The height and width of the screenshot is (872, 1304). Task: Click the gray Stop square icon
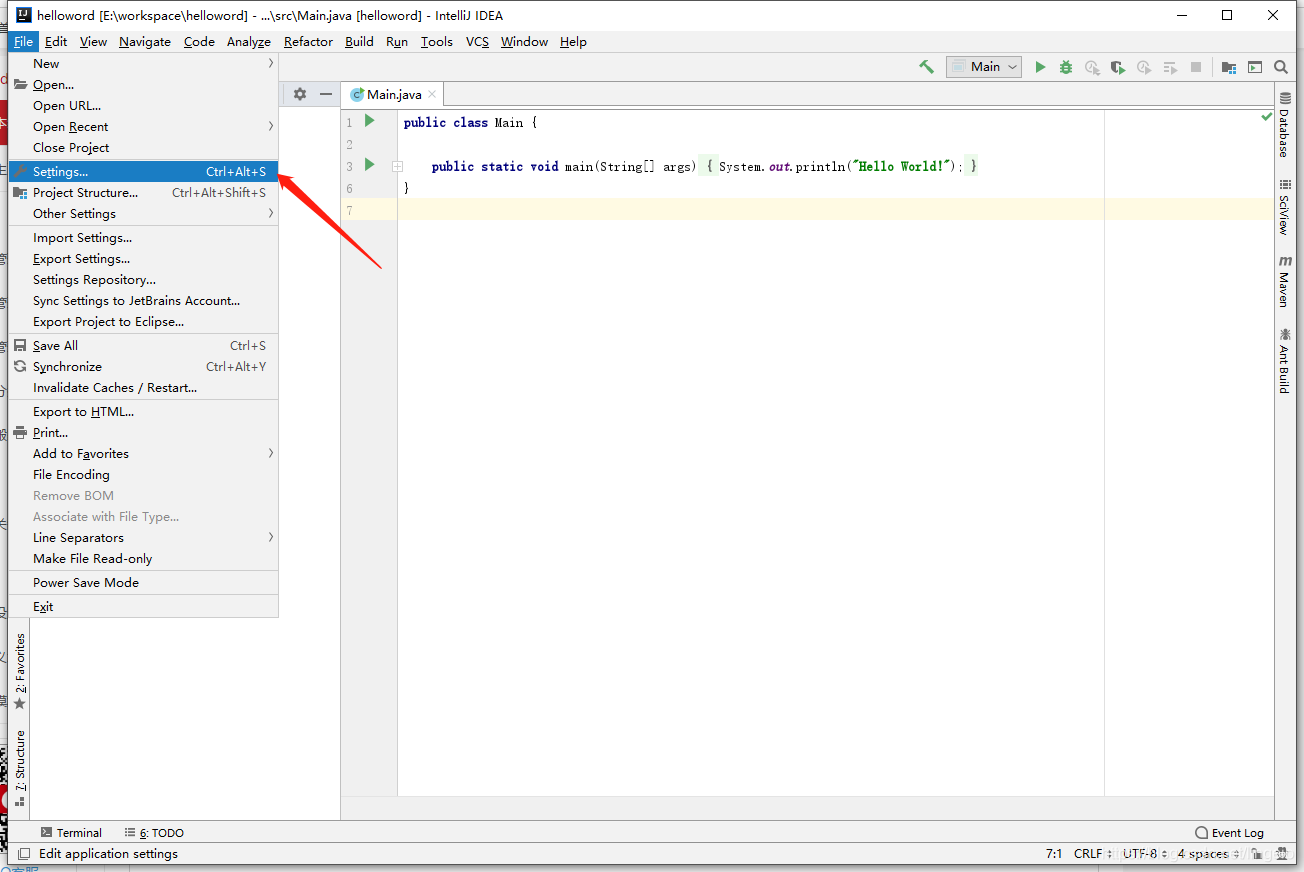pos(1196,67)
